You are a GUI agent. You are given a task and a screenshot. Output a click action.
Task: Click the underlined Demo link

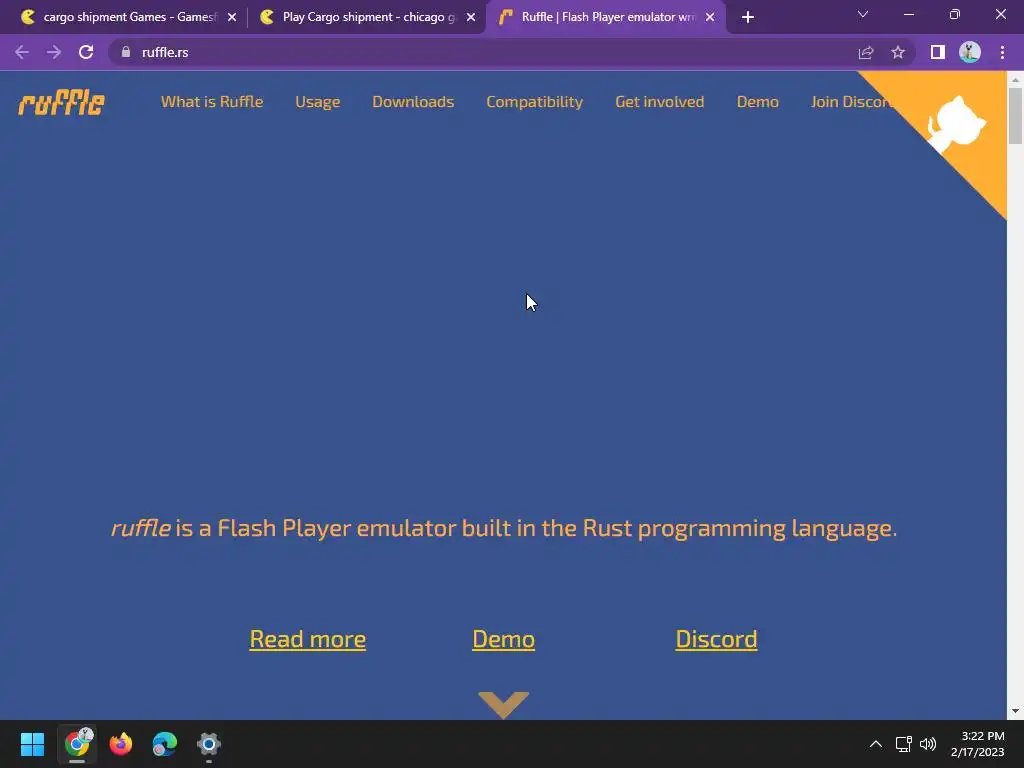504,639
